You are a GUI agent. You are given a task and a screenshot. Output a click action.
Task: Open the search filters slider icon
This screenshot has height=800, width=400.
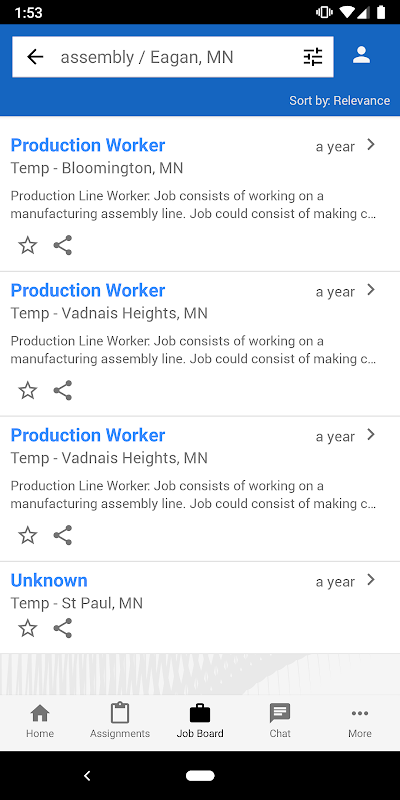[x=313, y=57]
